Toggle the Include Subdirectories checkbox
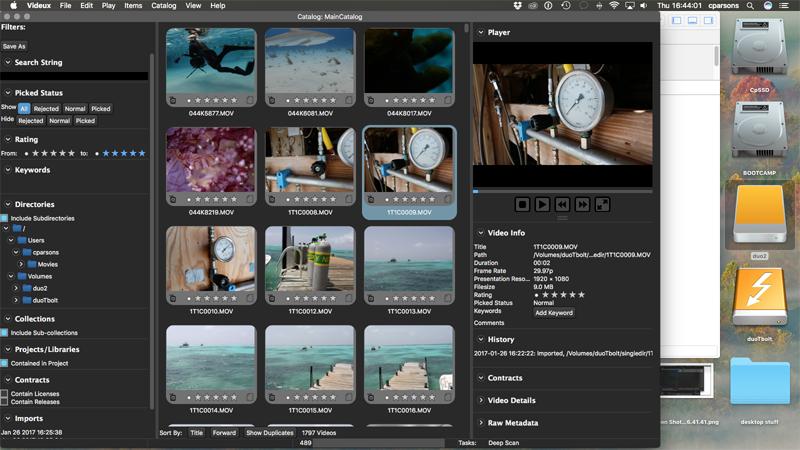Viewport: 800px width, 450px height. (x=4, y=218)
